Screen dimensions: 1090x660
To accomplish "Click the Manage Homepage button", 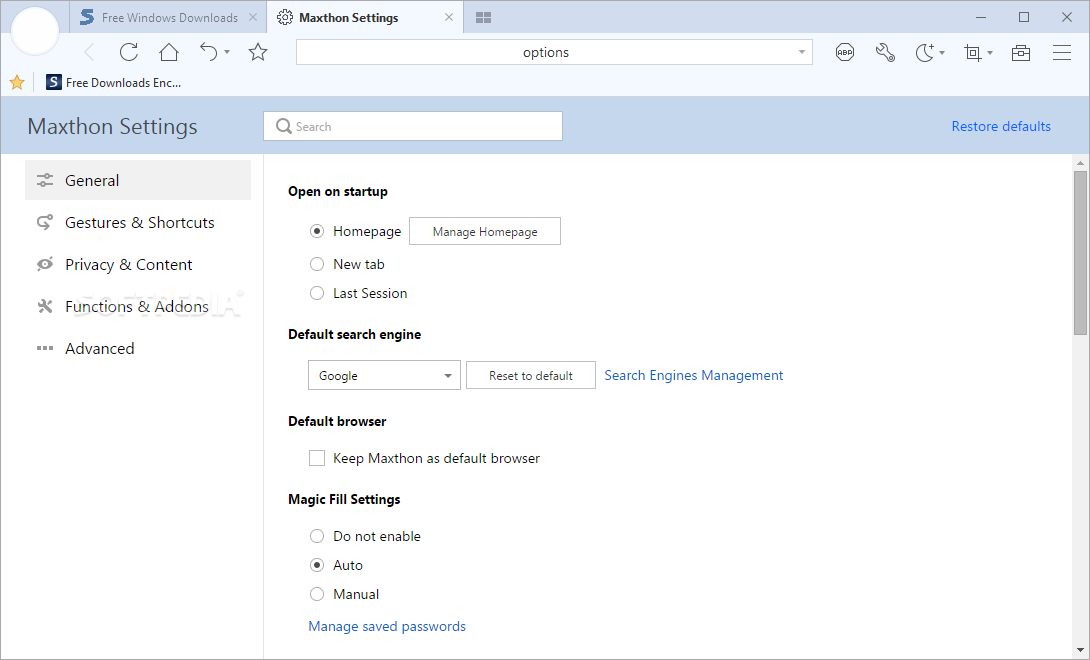I will pyautogui.click(x=485, y=232).
